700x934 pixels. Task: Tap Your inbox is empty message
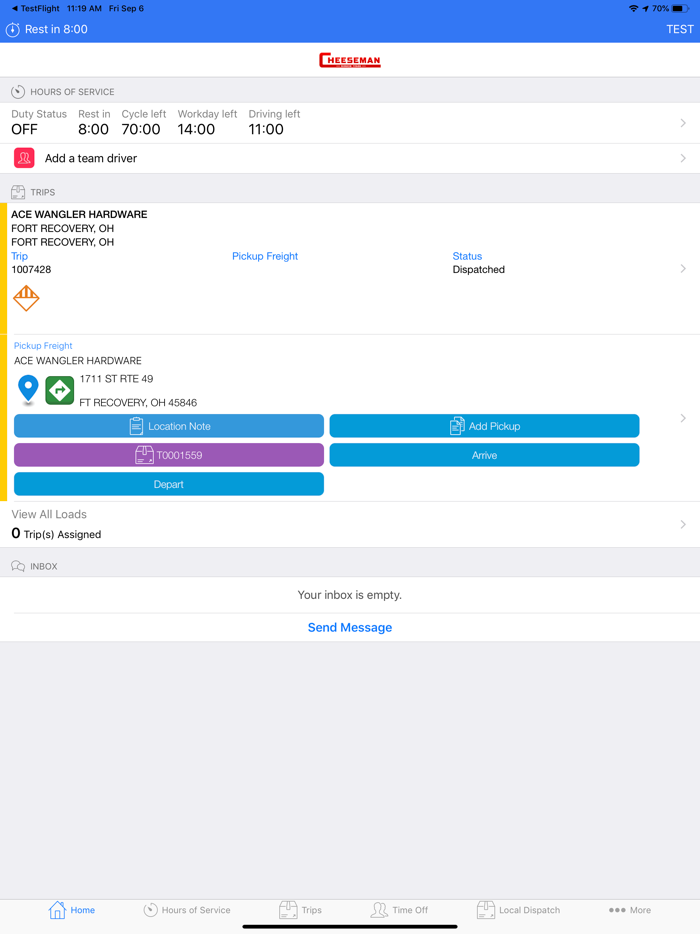(x=350, y=595)
